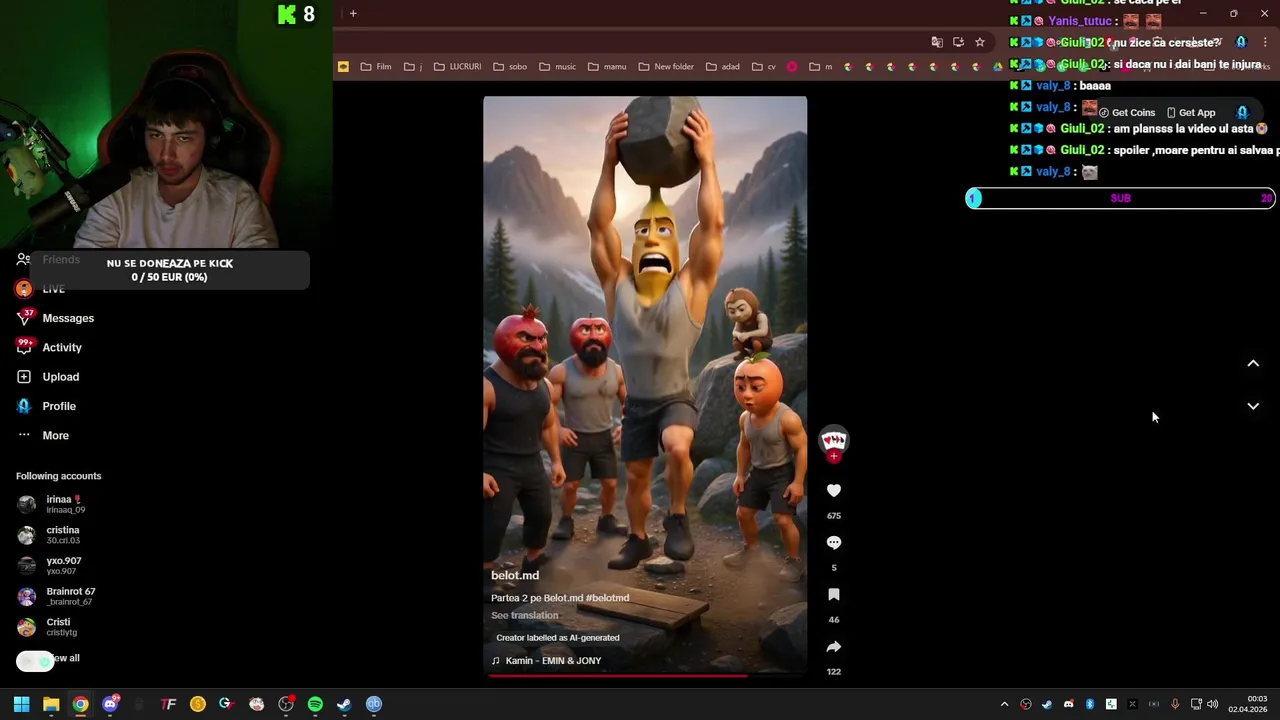Image resolution: width=1280 pixels, height=720 pixels.
Task: Click the SUB goal progress bar
Action: click(1120, 198)
